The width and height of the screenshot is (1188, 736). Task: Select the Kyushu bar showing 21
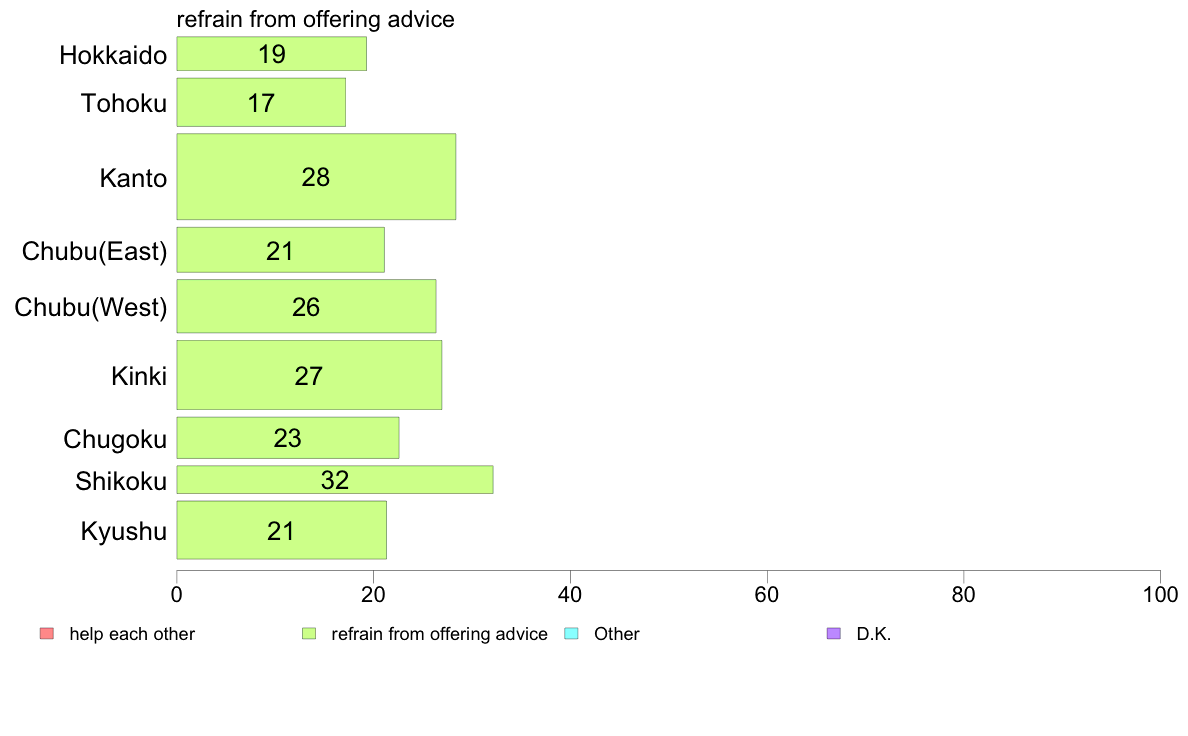pos(282,530)
